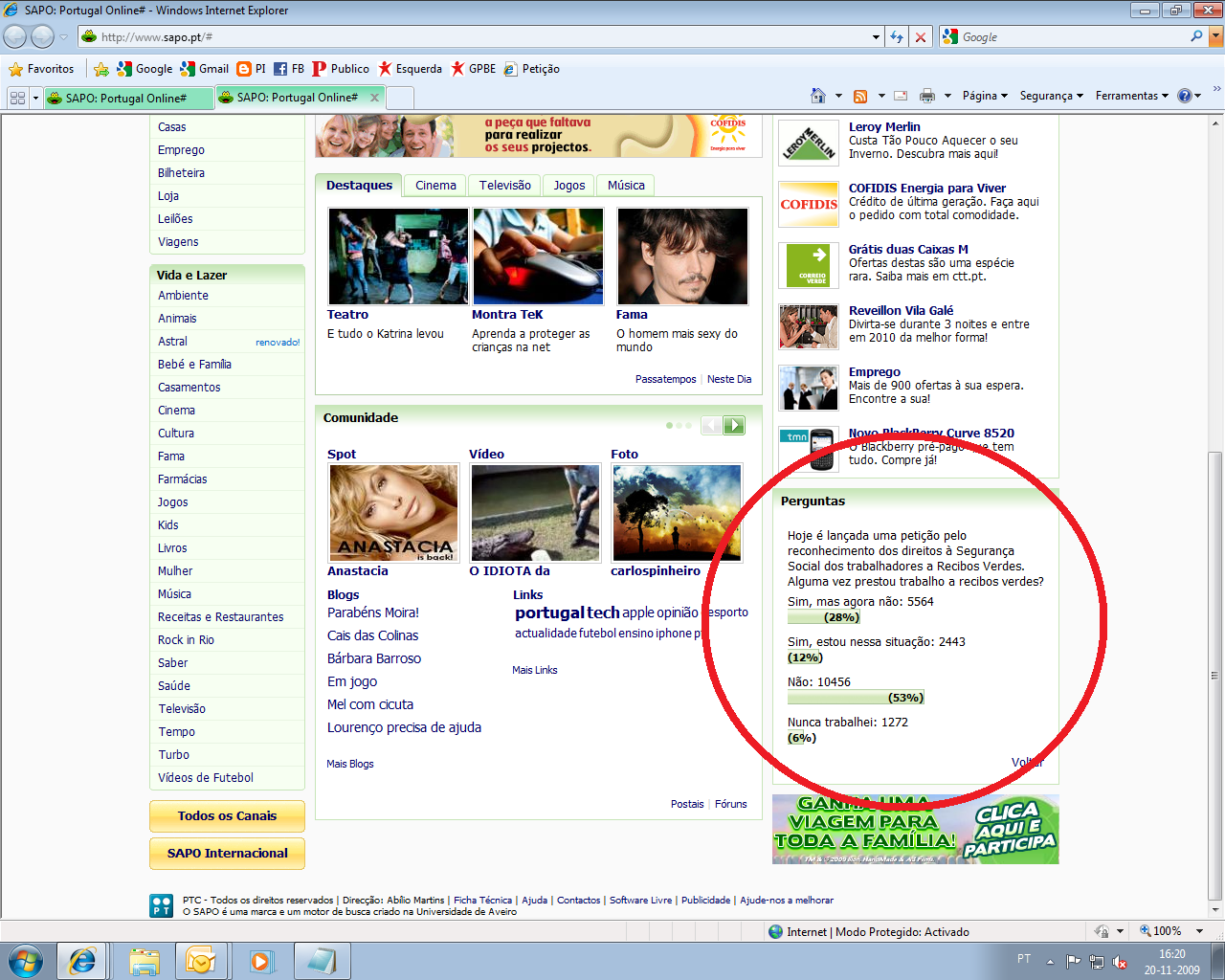Open the PI Blogger favorite
This screenshot has width=1225, height=980.
pyautogui.click(x=252, y=69)
